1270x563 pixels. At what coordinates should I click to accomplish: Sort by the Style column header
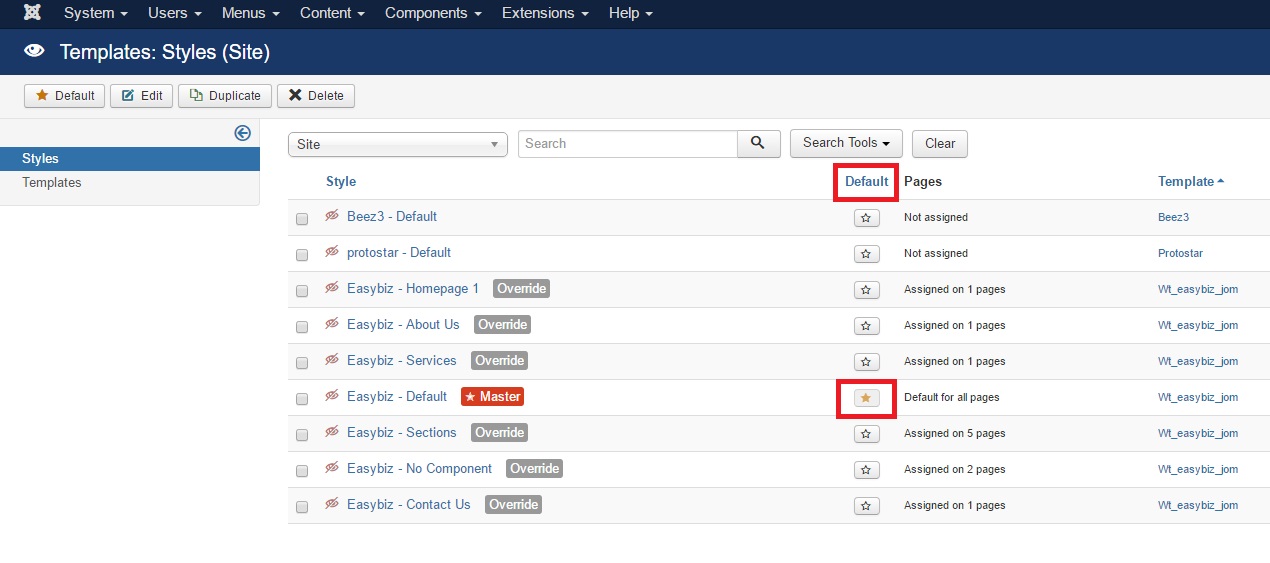pos(341,181)
